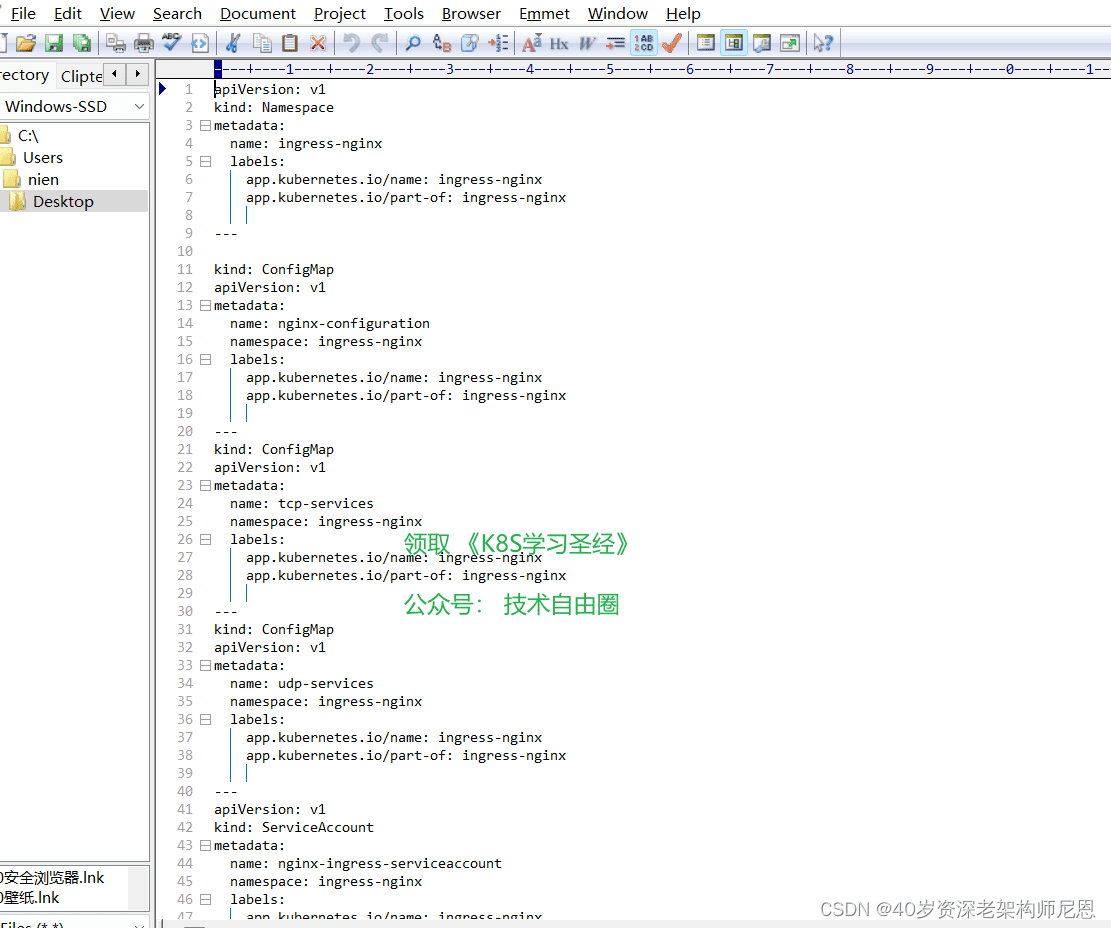Open the Help menu
This screenshot has height=928, width=1111.
[683, 13]
